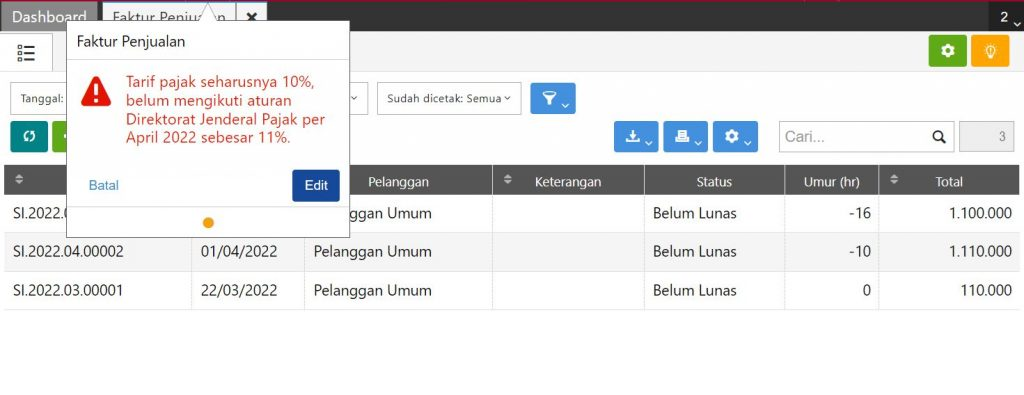Image resolution: width=1024 pixels, height=395 pixels.
Task: Open the download export dropdown
Action: pyautogui.click(x=636, y=136)
